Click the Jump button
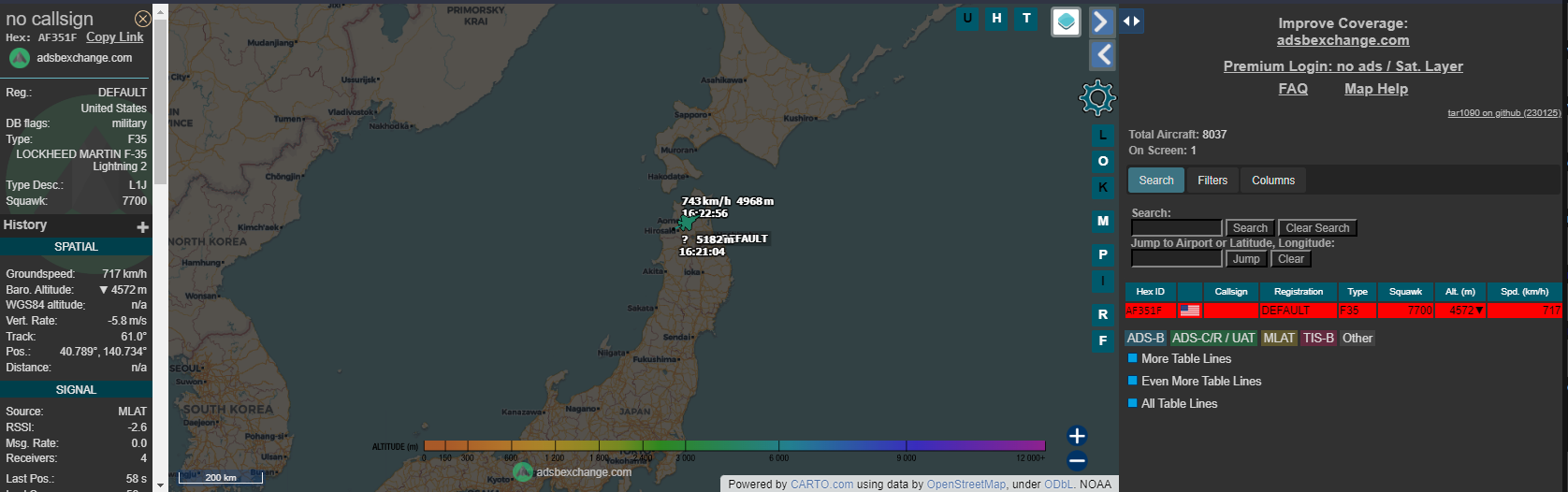 (x=1246, y=259)
